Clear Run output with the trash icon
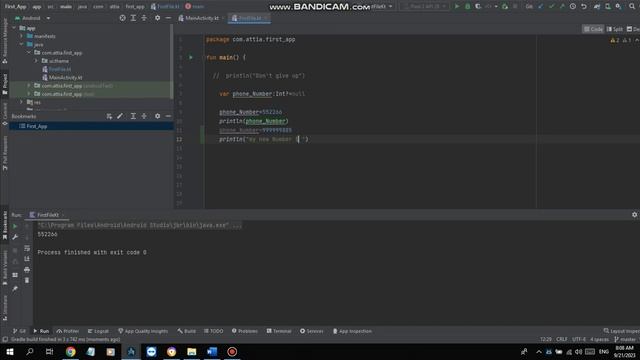640x360 pixels. coord(27,280)
